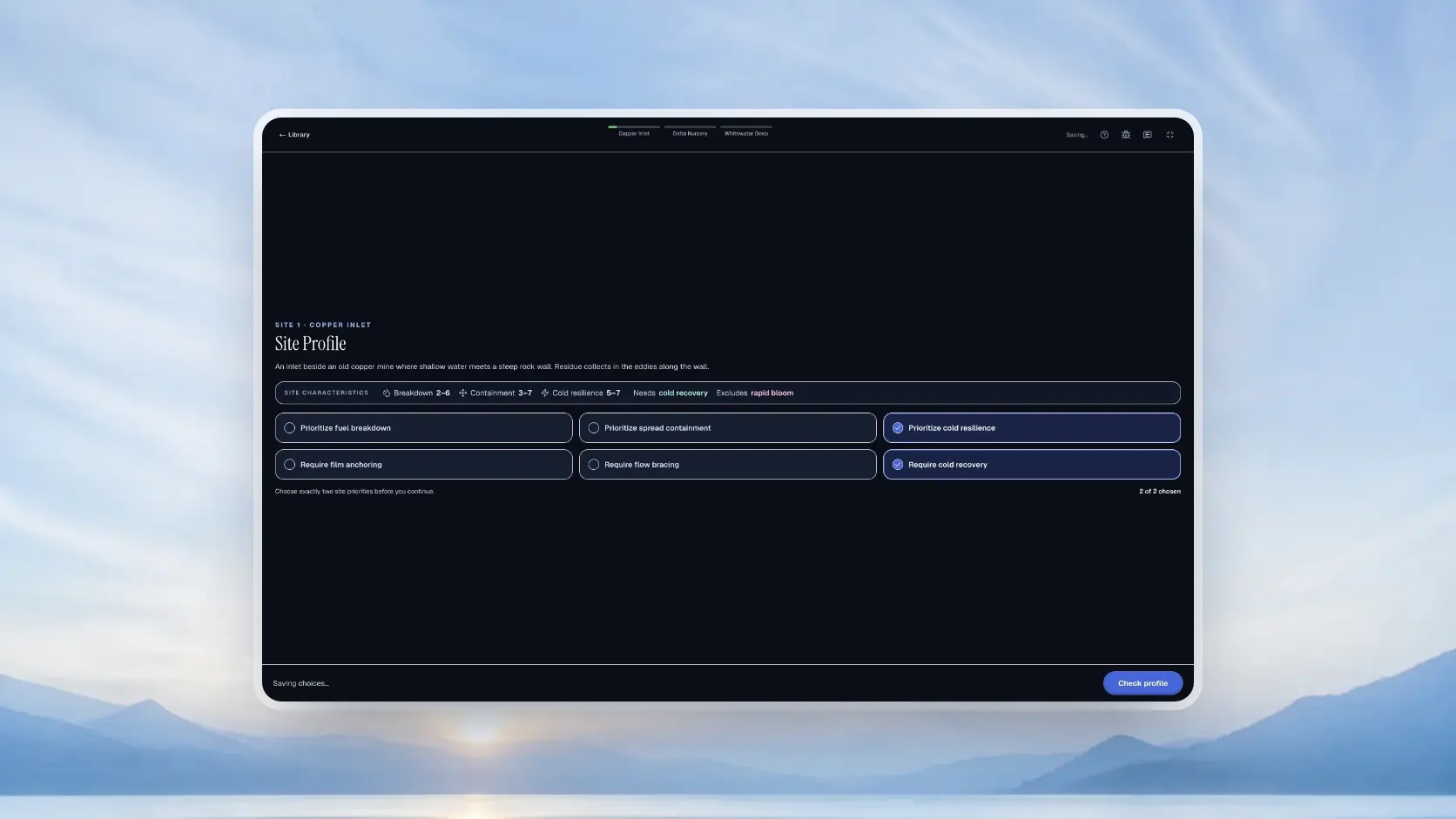The image size is (1456, 819).
Task: Select Prioritize spread containment option
Action: [727, 428]
